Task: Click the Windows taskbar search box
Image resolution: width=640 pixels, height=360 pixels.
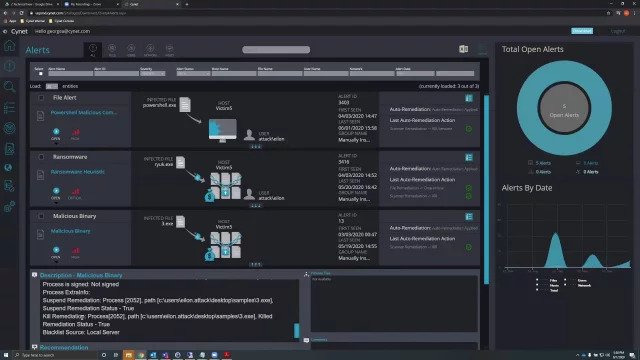Action: click(56, 355)
